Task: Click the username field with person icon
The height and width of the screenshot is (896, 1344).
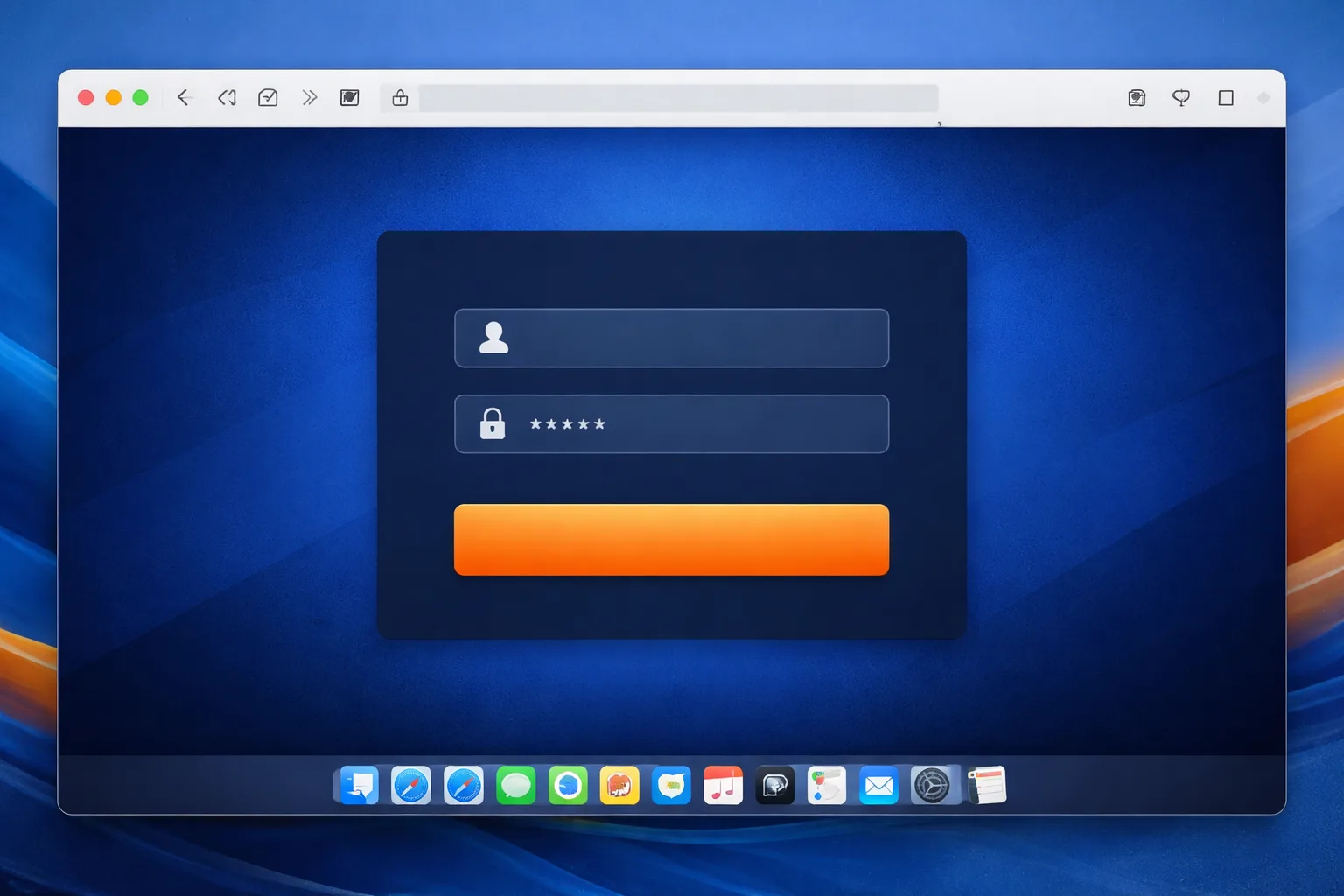Action: coord(671,338)
